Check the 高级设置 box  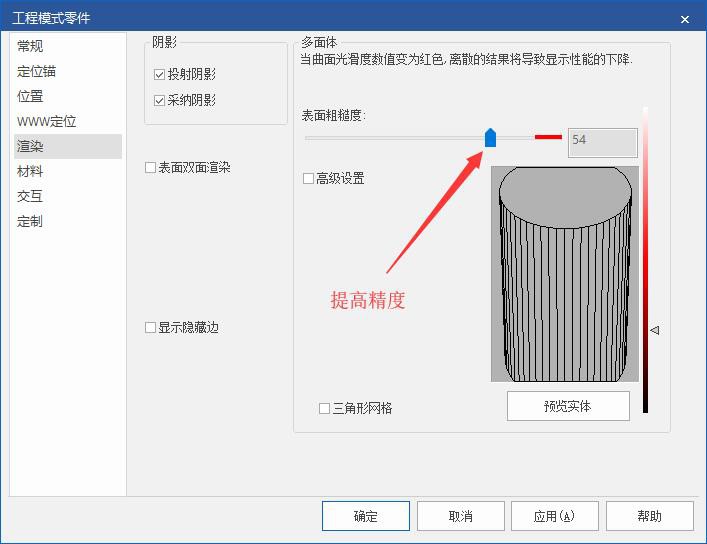point(309,179)
